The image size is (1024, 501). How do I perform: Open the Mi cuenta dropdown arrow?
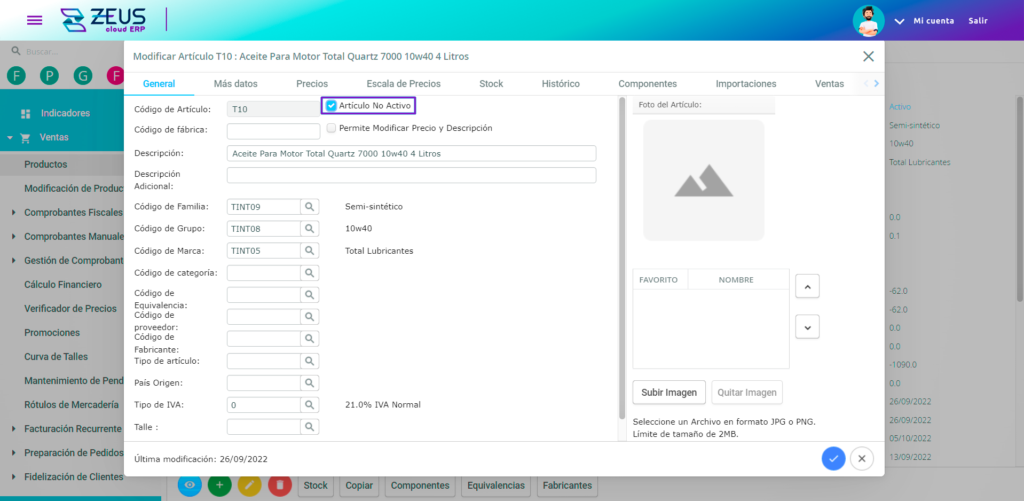(899, 22)
